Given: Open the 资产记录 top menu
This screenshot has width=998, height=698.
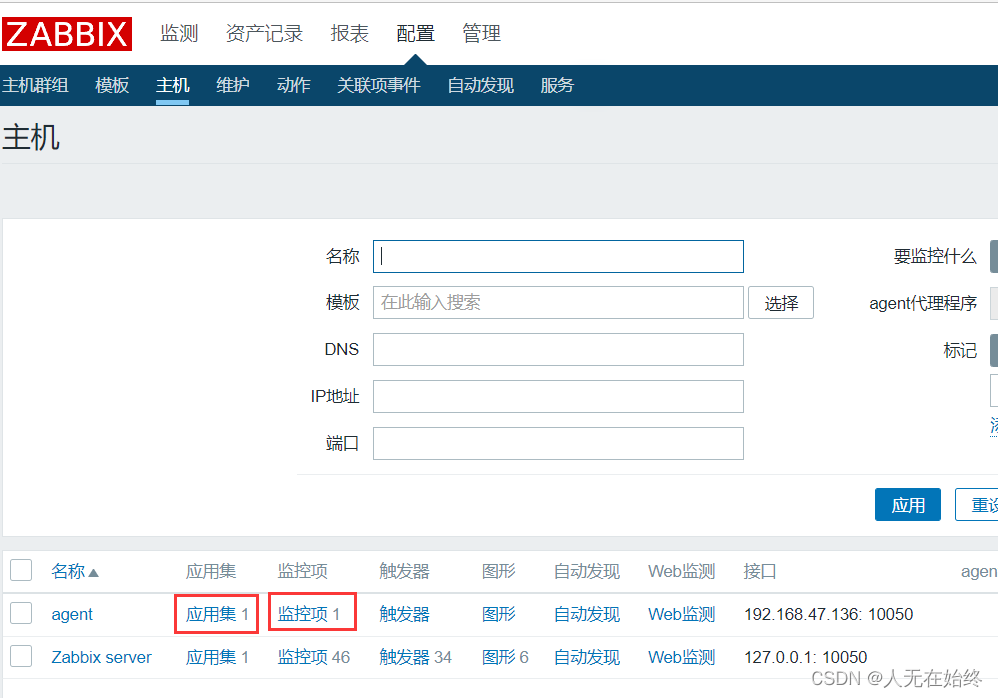Looking at the screenshot, I should pos(264,33).
